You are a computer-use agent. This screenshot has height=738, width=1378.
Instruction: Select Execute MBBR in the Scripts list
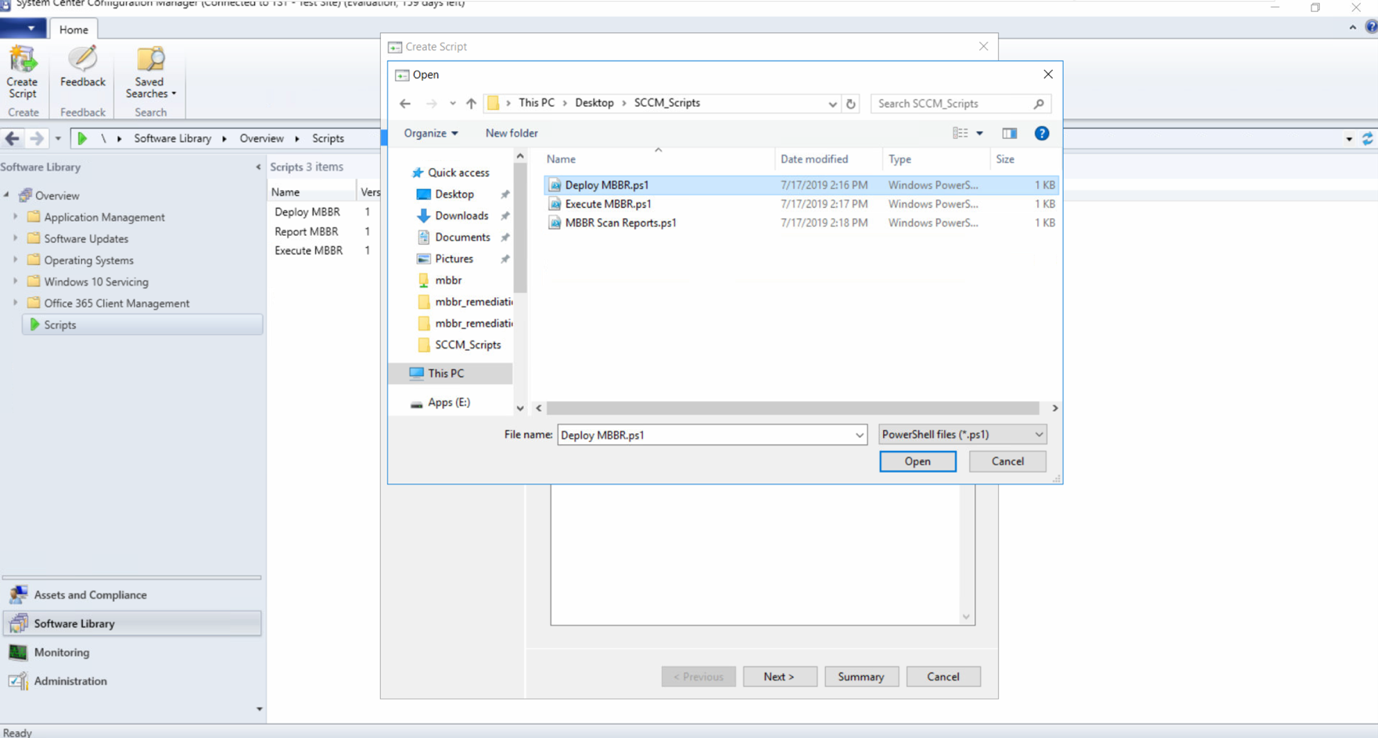pos(308,251)
